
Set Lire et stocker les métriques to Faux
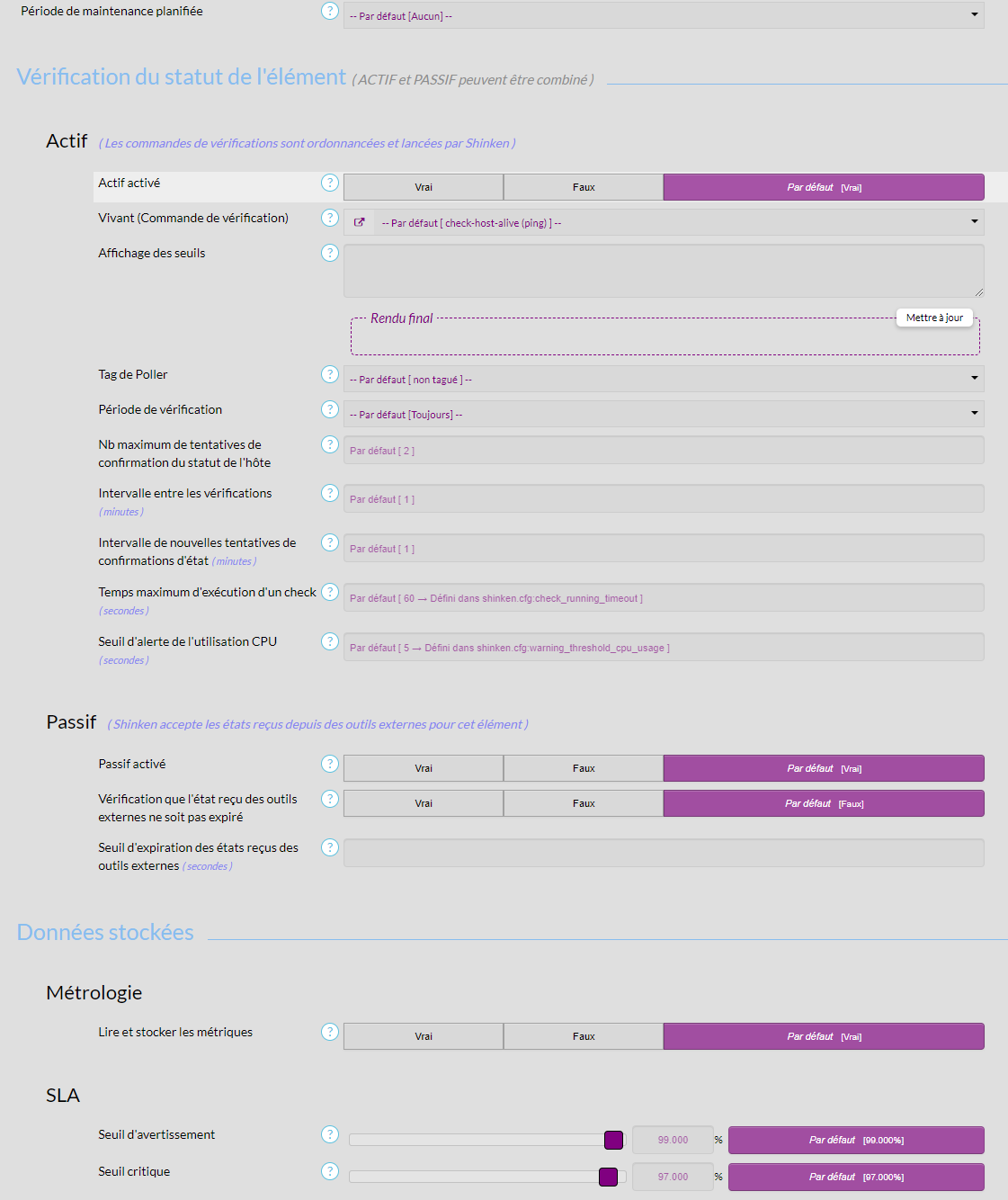coord(584,1036)
